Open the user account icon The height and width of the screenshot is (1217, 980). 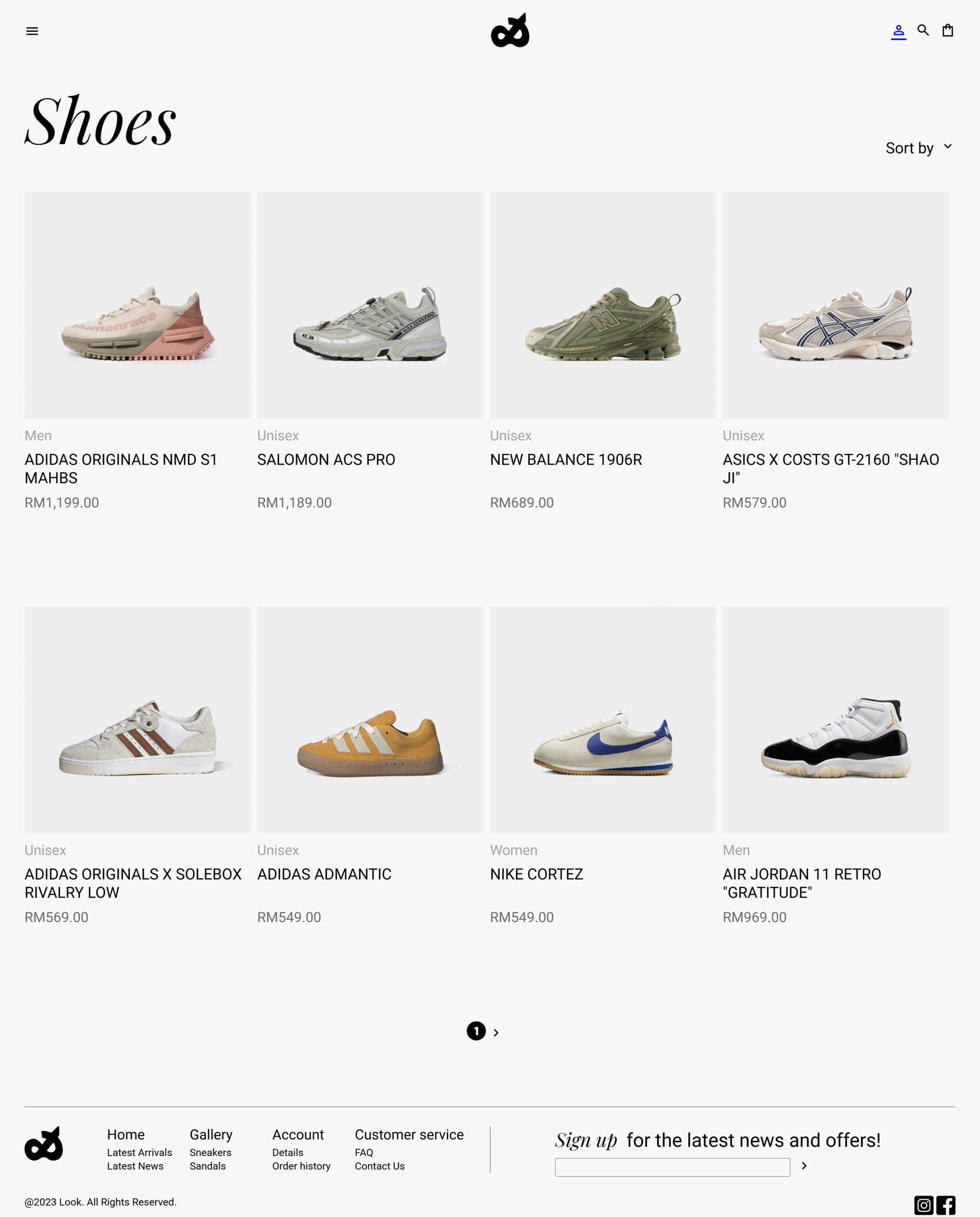pyautogui.click(x=899, y=31)
